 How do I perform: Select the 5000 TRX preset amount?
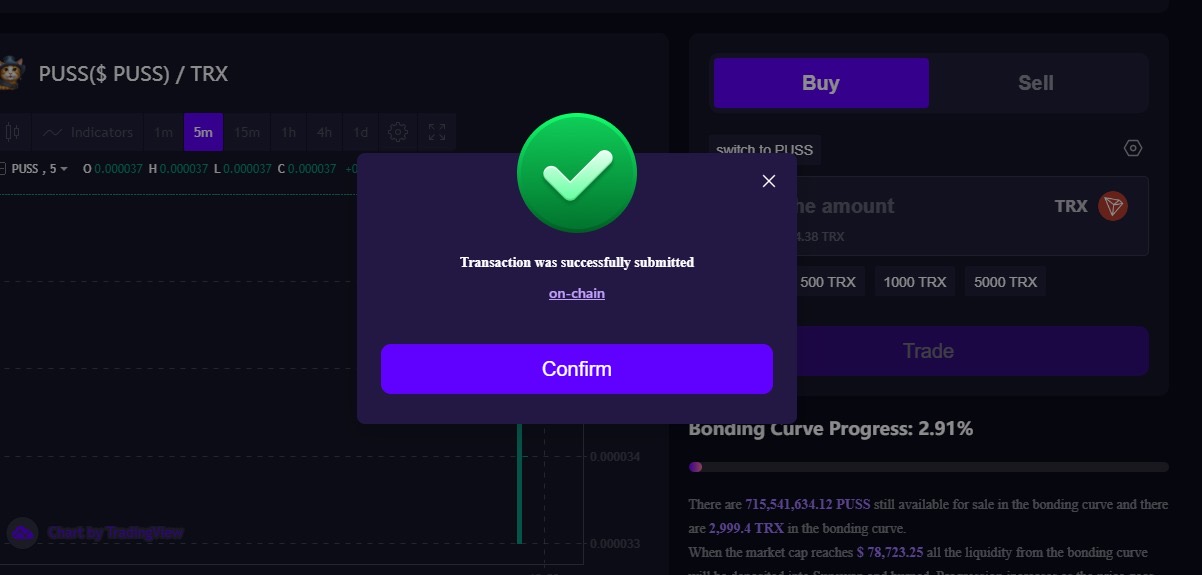click(x=1005, y=282)
